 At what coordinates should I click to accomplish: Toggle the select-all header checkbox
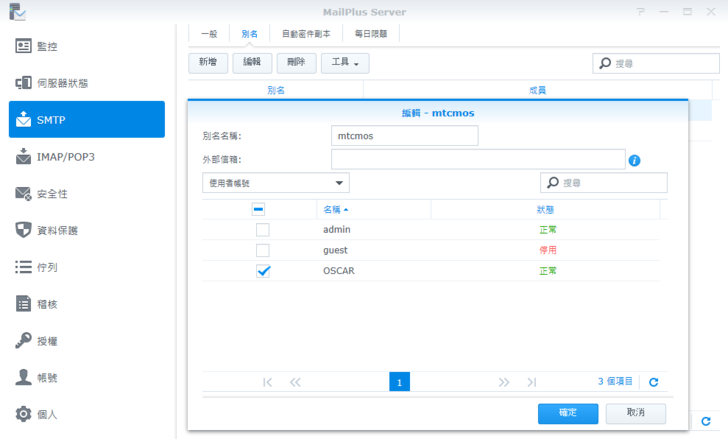pos(258,210)
